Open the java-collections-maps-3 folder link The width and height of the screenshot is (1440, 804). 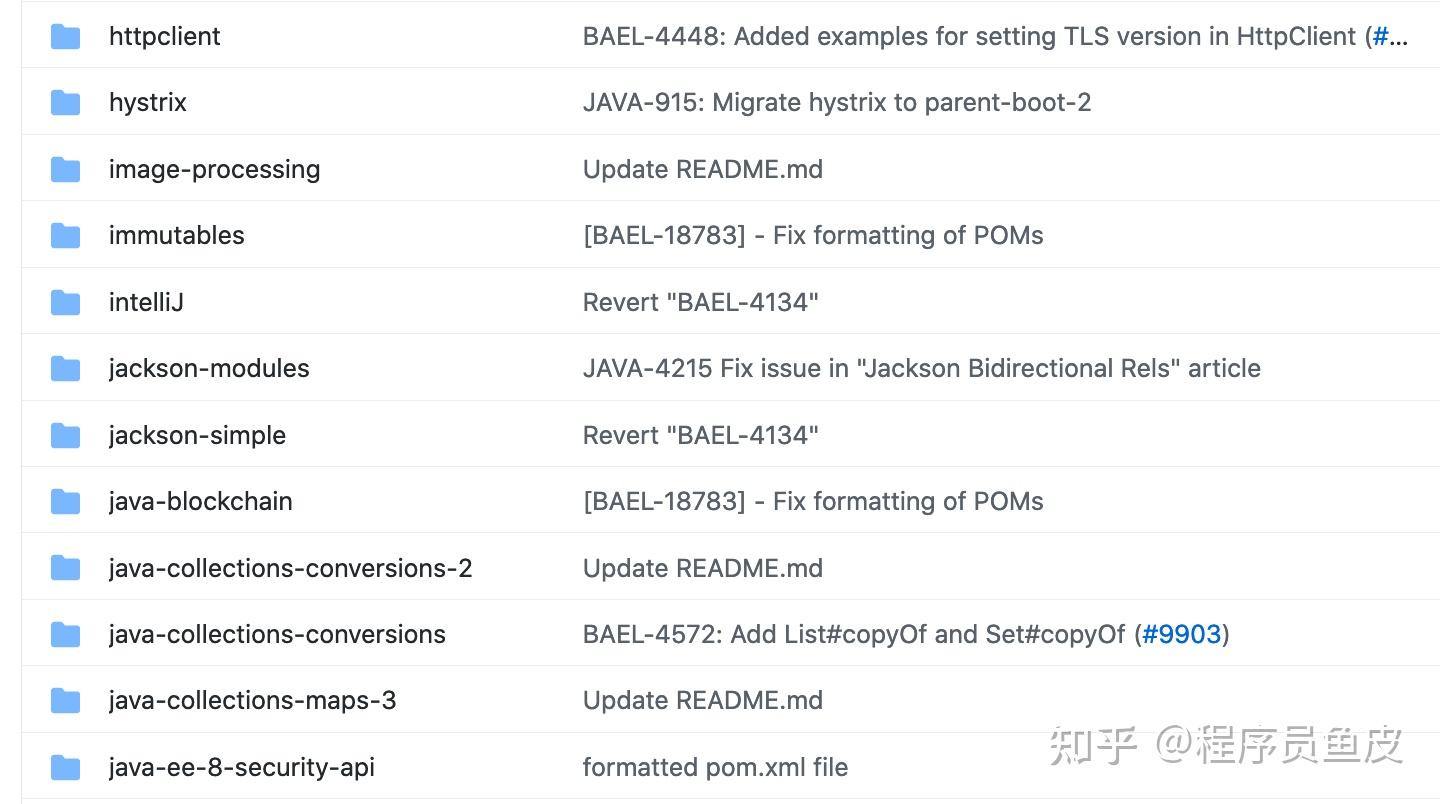coord(252,701)
